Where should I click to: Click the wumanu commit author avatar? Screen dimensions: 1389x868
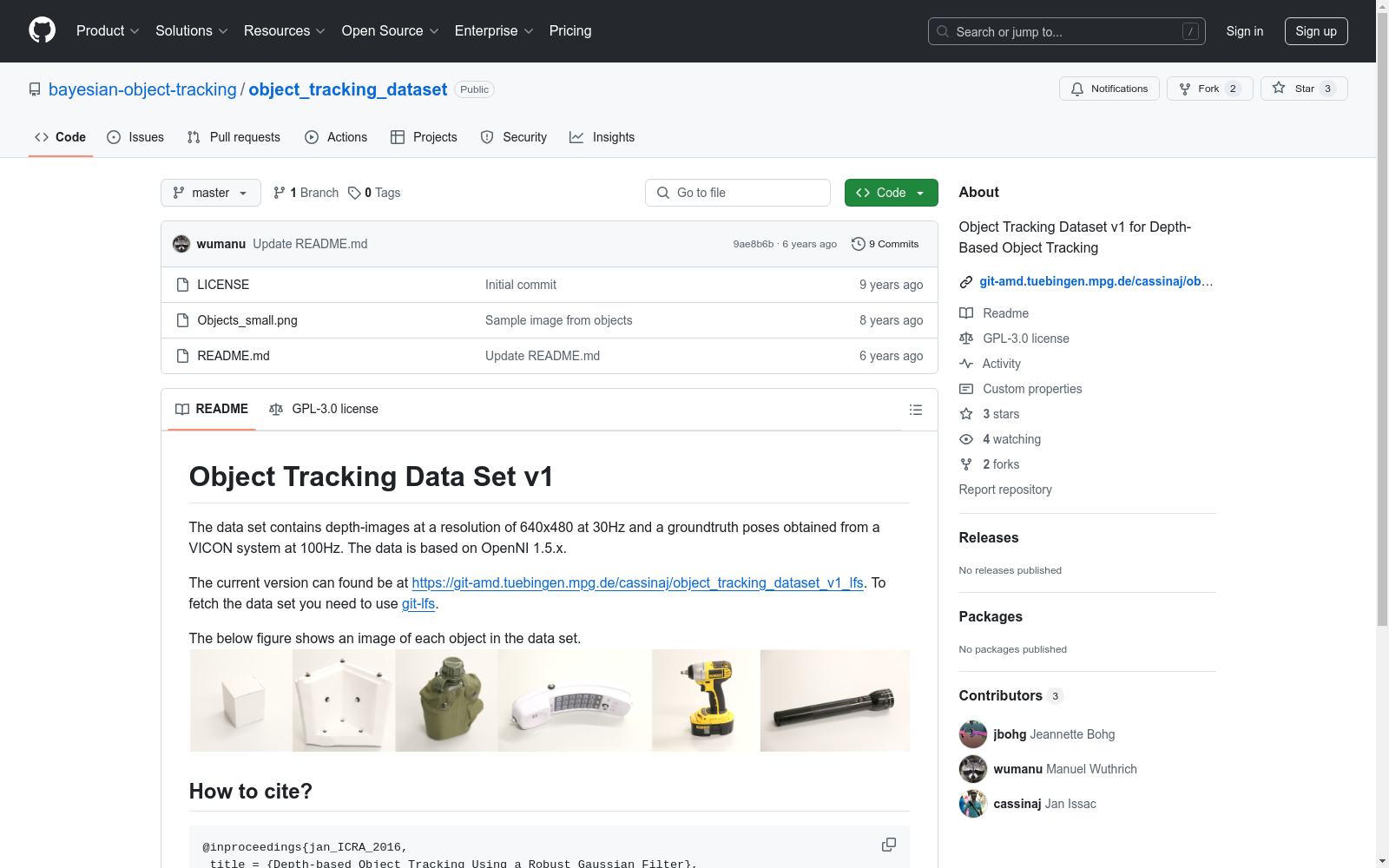[x=181, y=244]
